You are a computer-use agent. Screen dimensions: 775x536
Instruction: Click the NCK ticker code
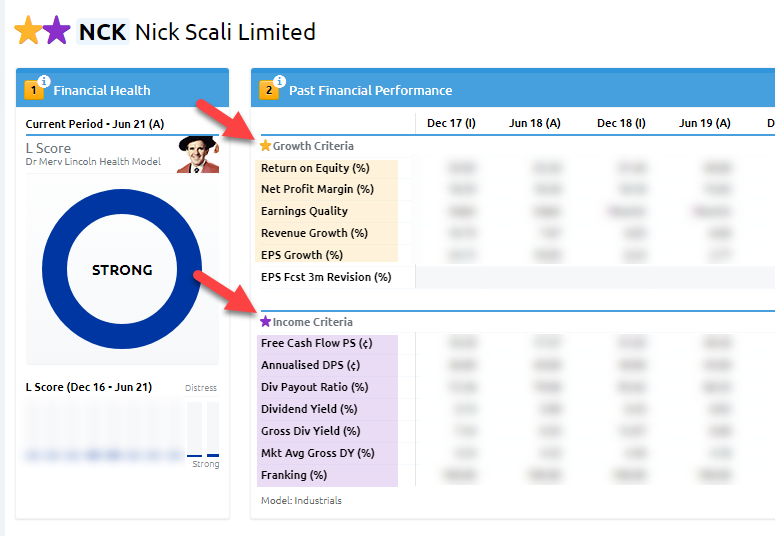[x=102, y=32]
